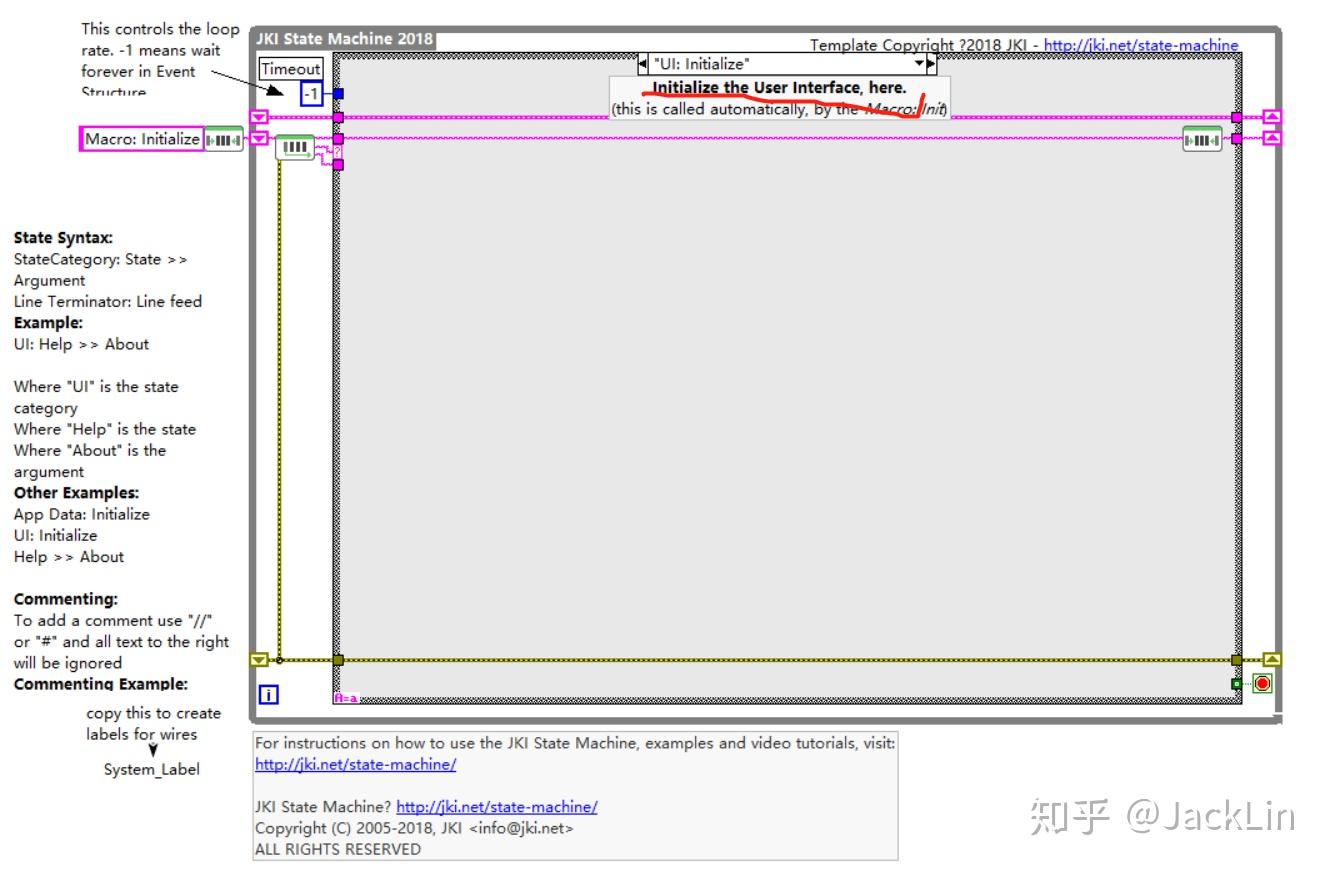Click the case selector next-case right arrow
Viewport: 1329px width, 871px height.
[x=931, y=63]
